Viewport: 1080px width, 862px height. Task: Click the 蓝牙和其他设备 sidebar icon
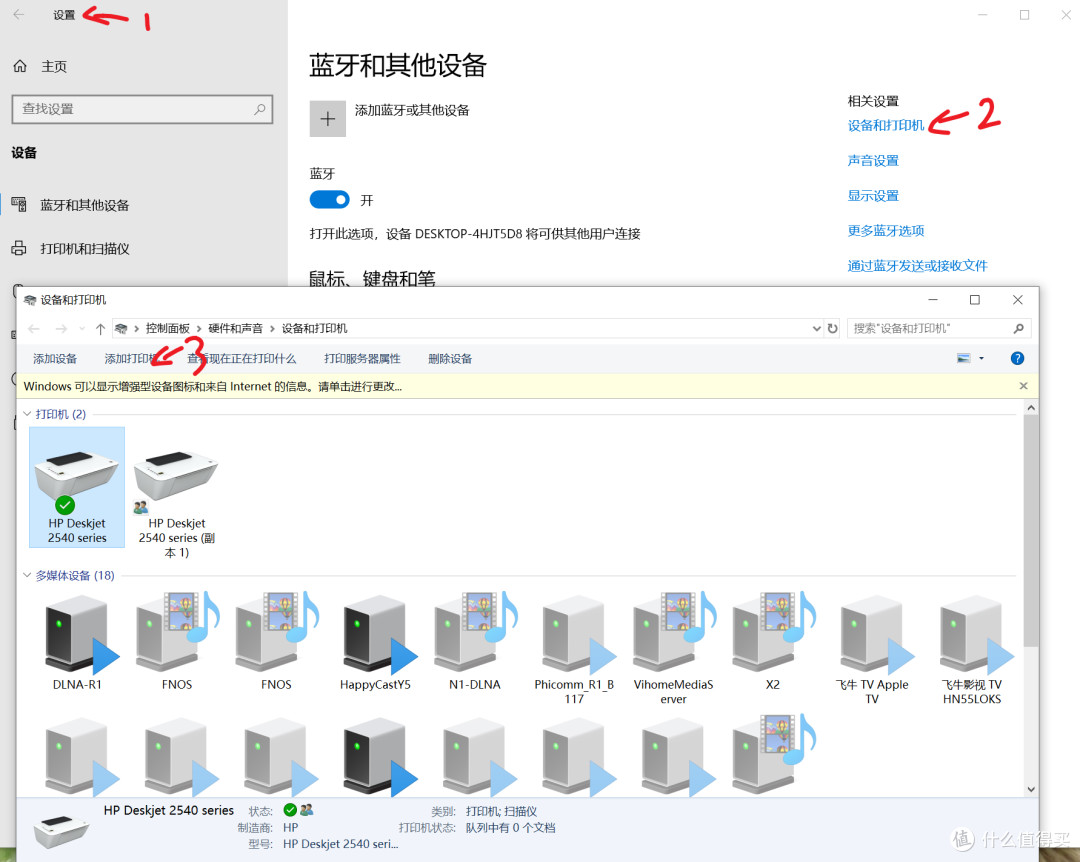(19, 205)
